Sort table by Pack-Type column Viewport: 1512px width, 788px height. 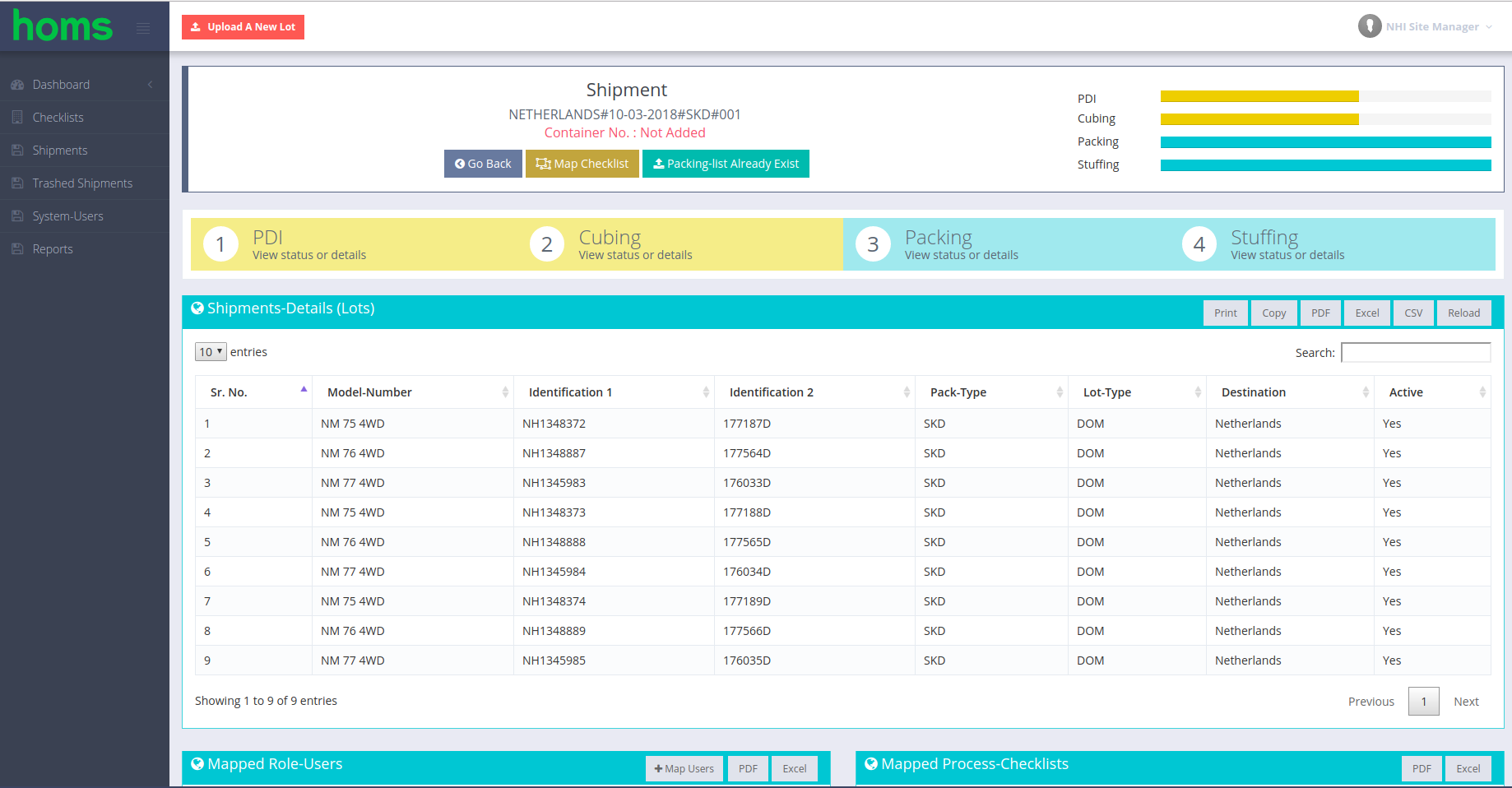pyautogui.click(x=991, y=392)
